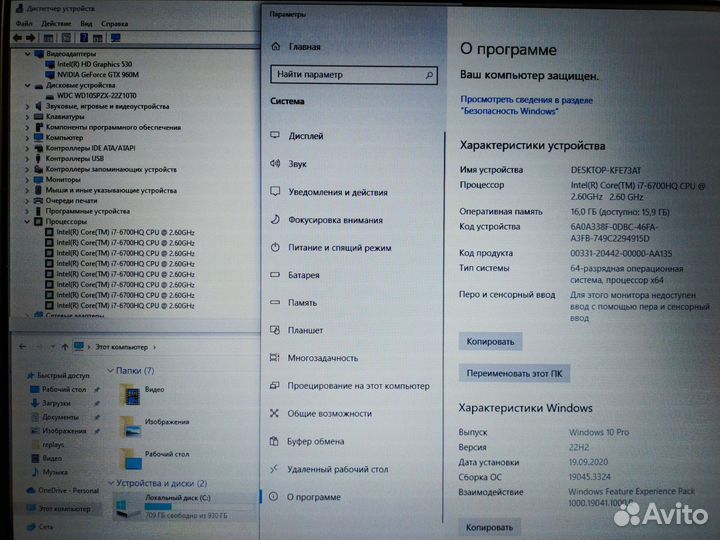This screenshot has height=540, width=720.
Task: Select Контроллеры запоминающих устройств row
Action: (x=111, y=169)
